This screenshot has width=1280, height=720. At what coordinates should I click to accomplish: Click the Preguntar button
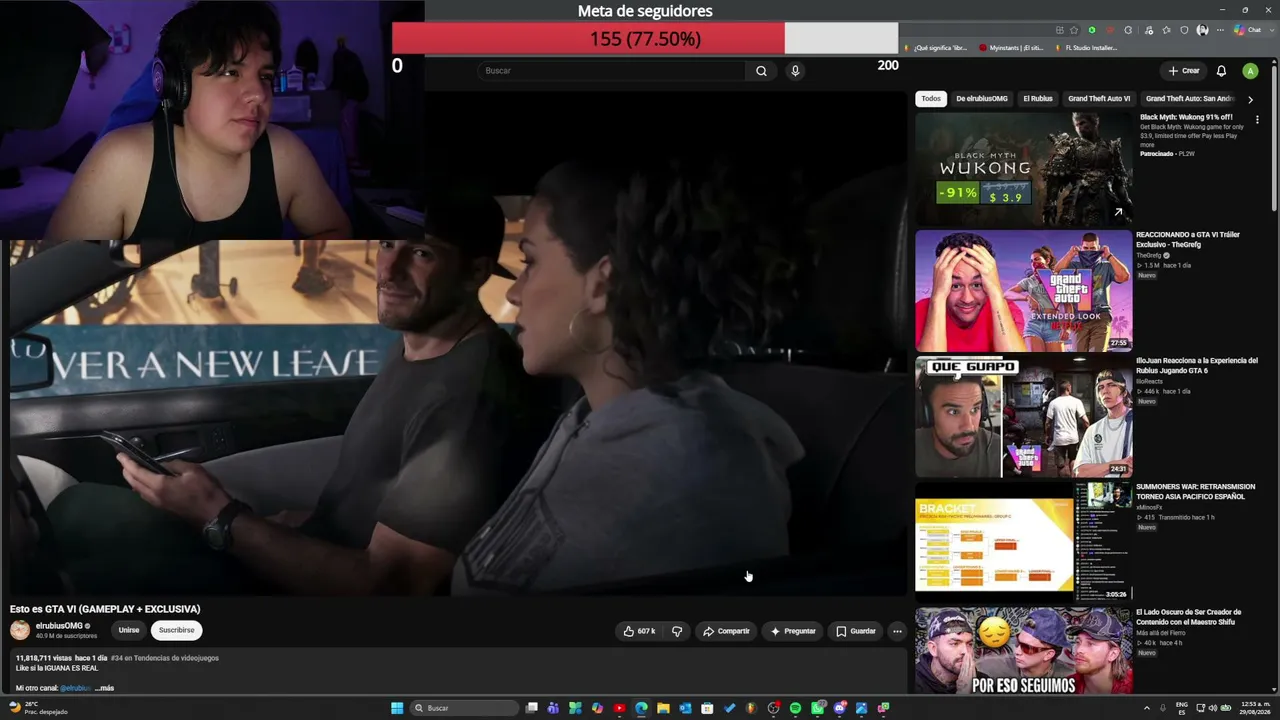(x=793, y=631)
